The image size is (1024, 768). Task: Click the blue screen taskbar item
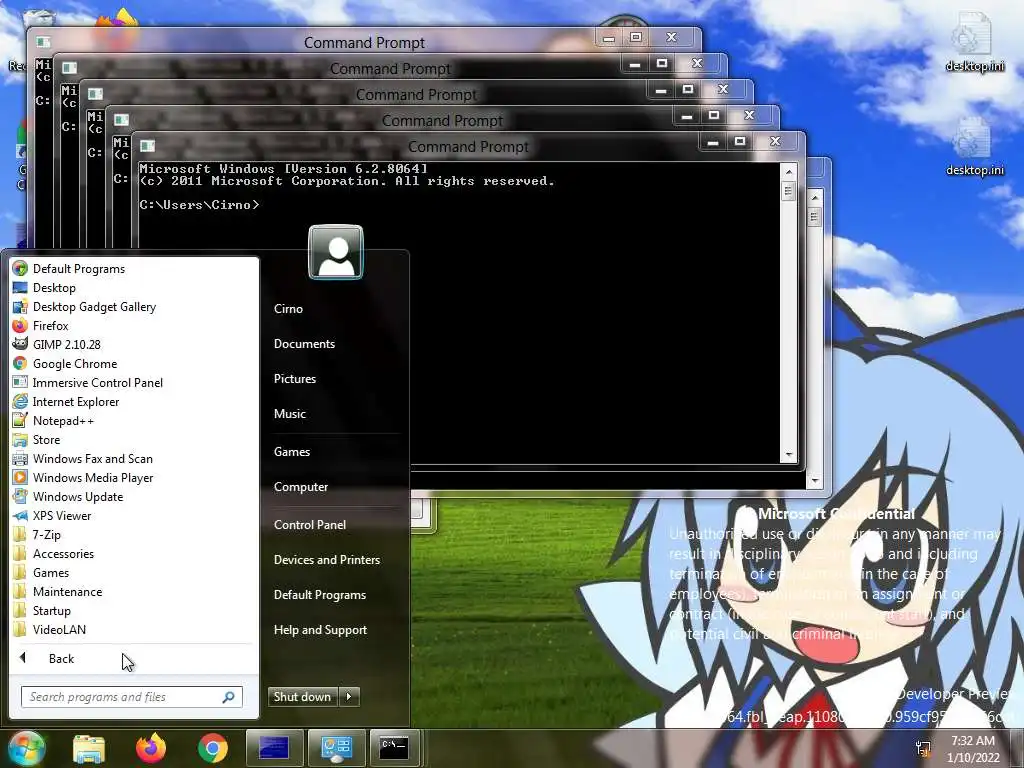(x=274, y=748)
